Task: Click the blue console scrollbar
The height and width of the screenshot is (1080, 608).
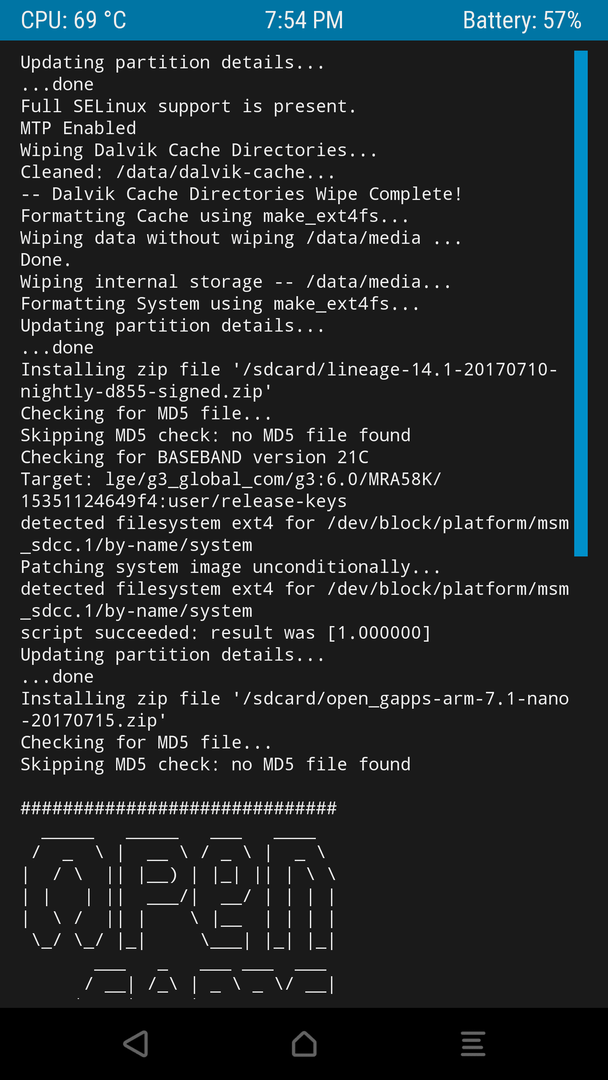Action: [x=580, y=303]
